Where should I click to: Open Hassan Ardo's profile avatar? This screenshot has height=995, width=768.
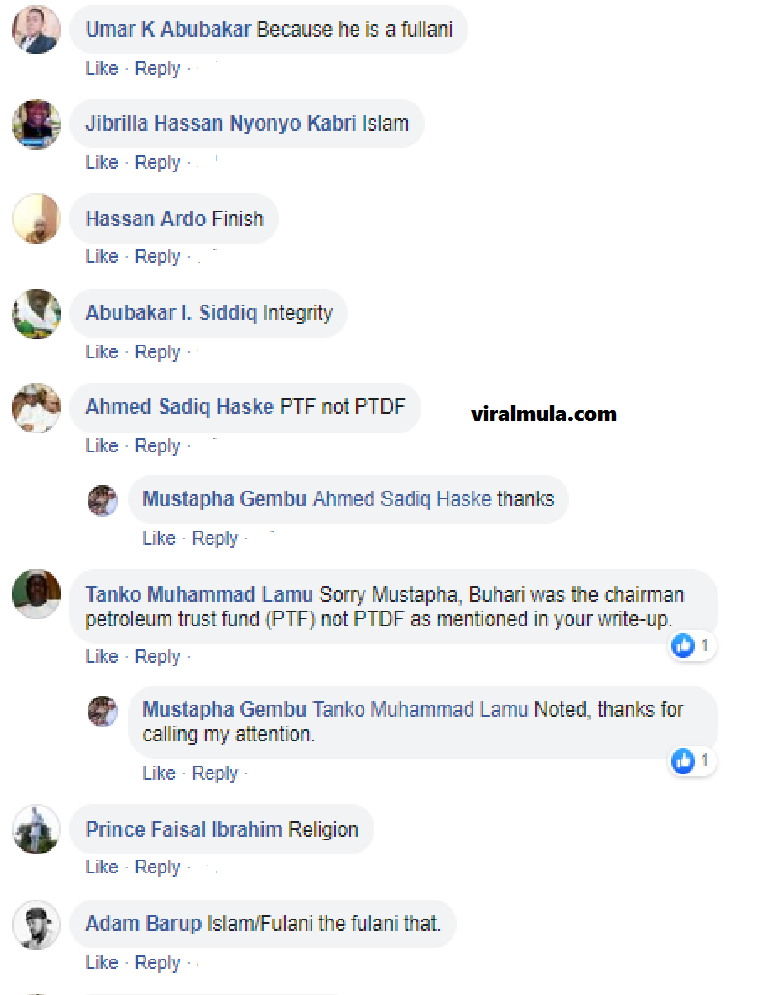[36, 218]
